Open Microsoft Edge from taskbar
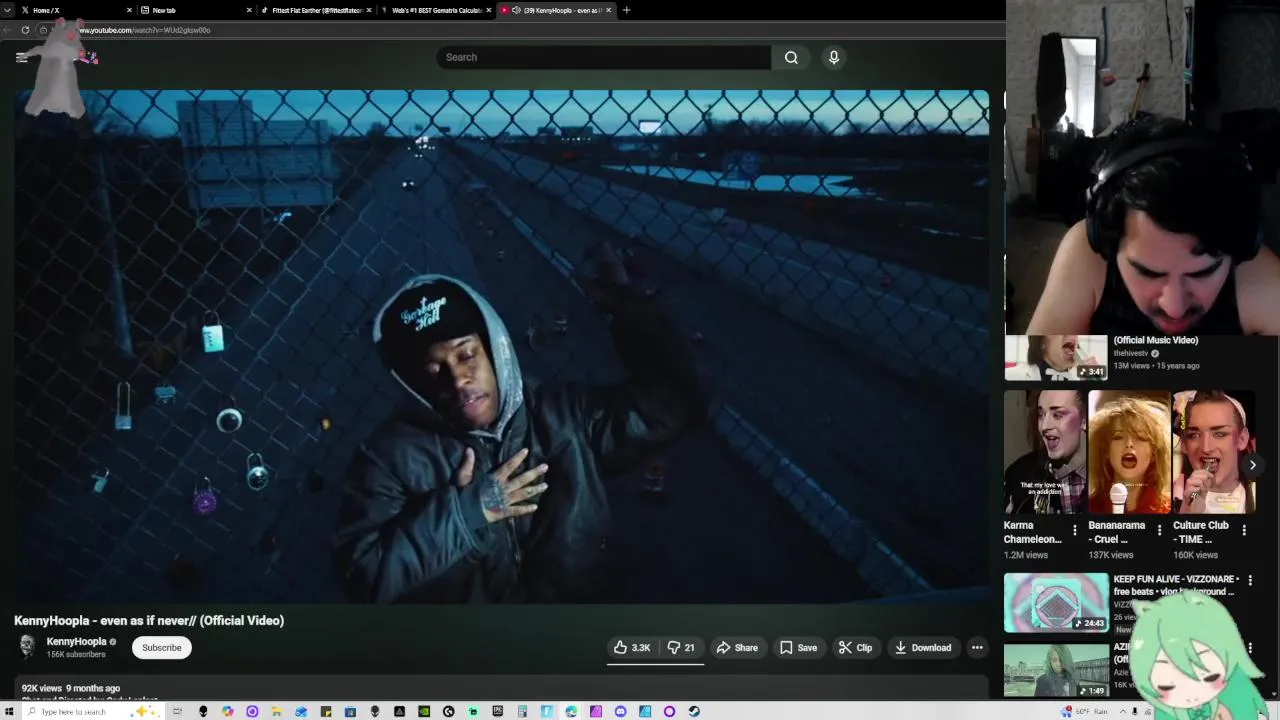1280x720 pixels. (571, 711)
